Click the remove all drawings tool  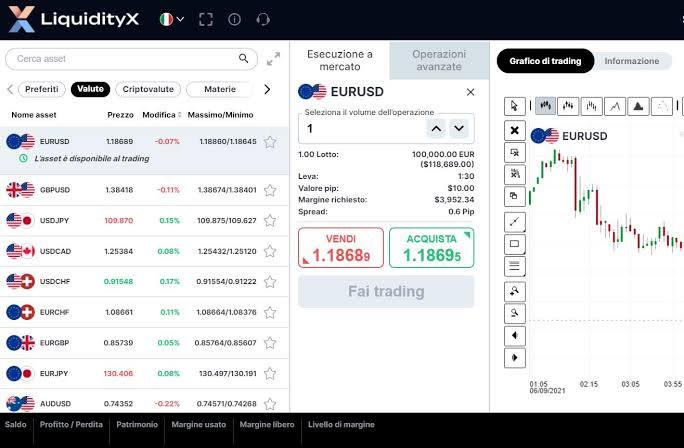515,174
